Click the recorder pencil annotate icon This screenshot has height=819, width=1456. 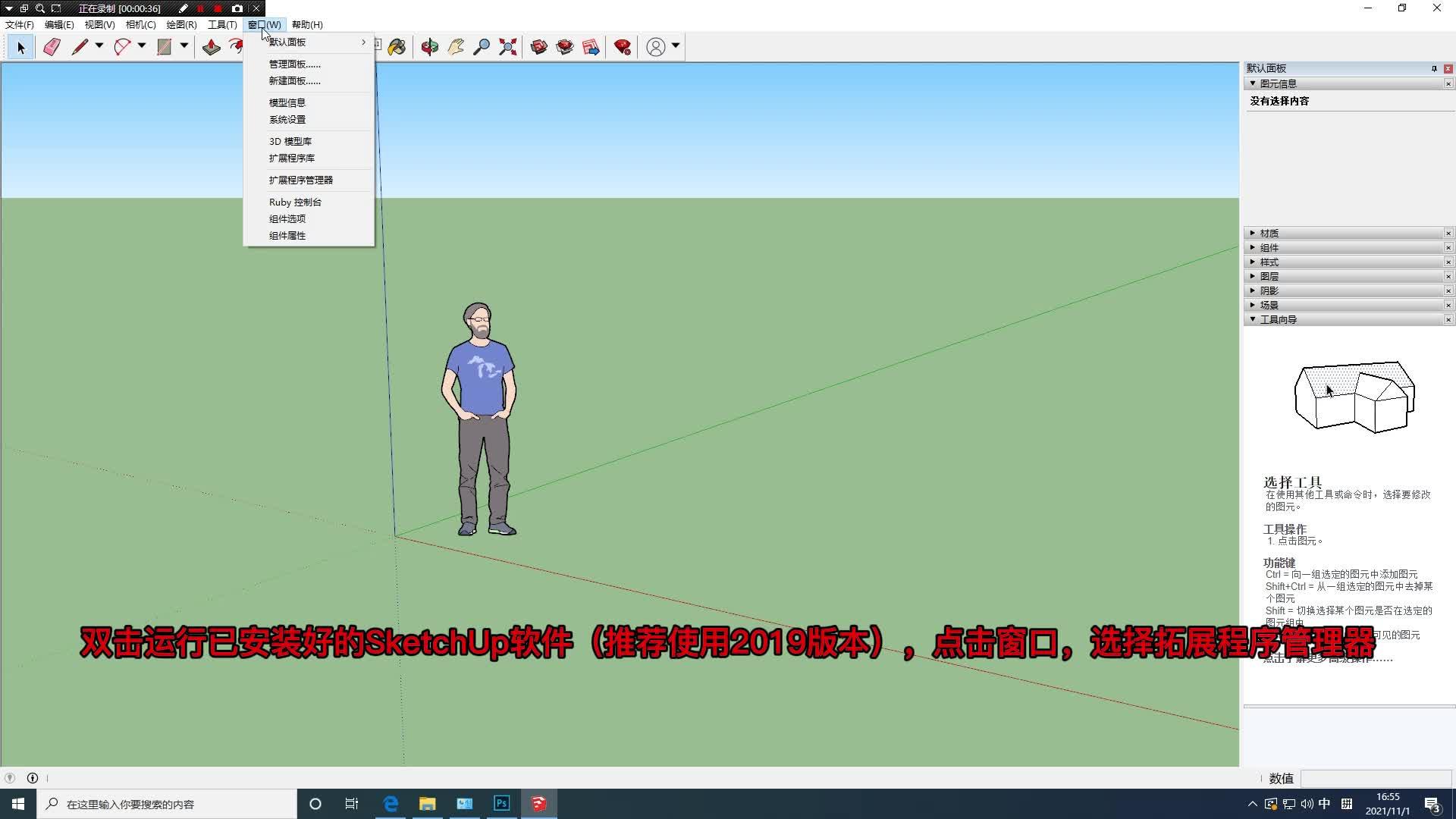click(x=183, y=8)
